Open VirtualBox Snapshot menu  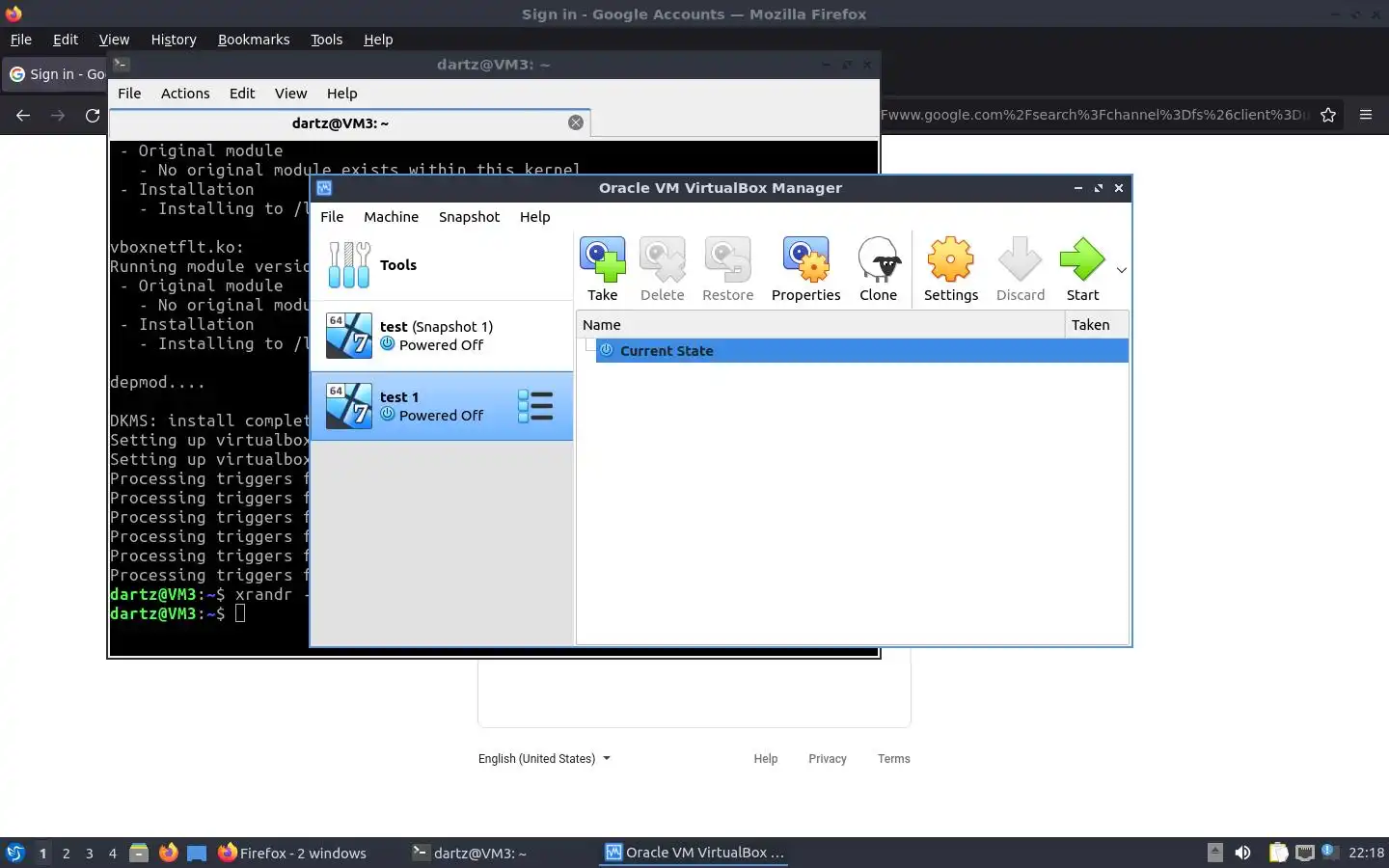(469, 217)
